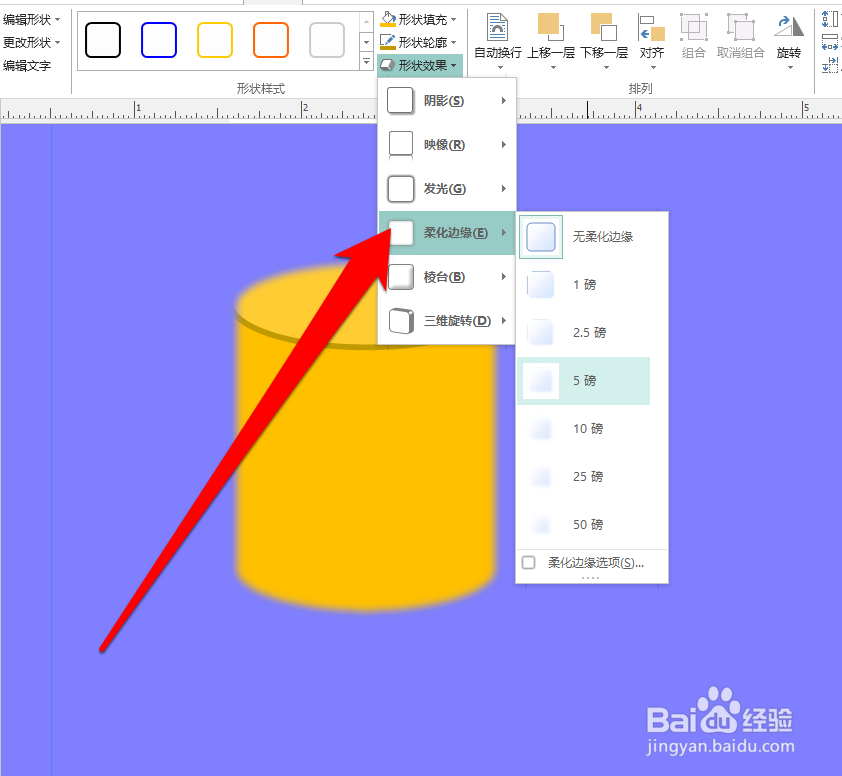Screen dimensions: 842x776
Task: Choose 10 磅 soft edge preset
Action: [x=584, y=429]
